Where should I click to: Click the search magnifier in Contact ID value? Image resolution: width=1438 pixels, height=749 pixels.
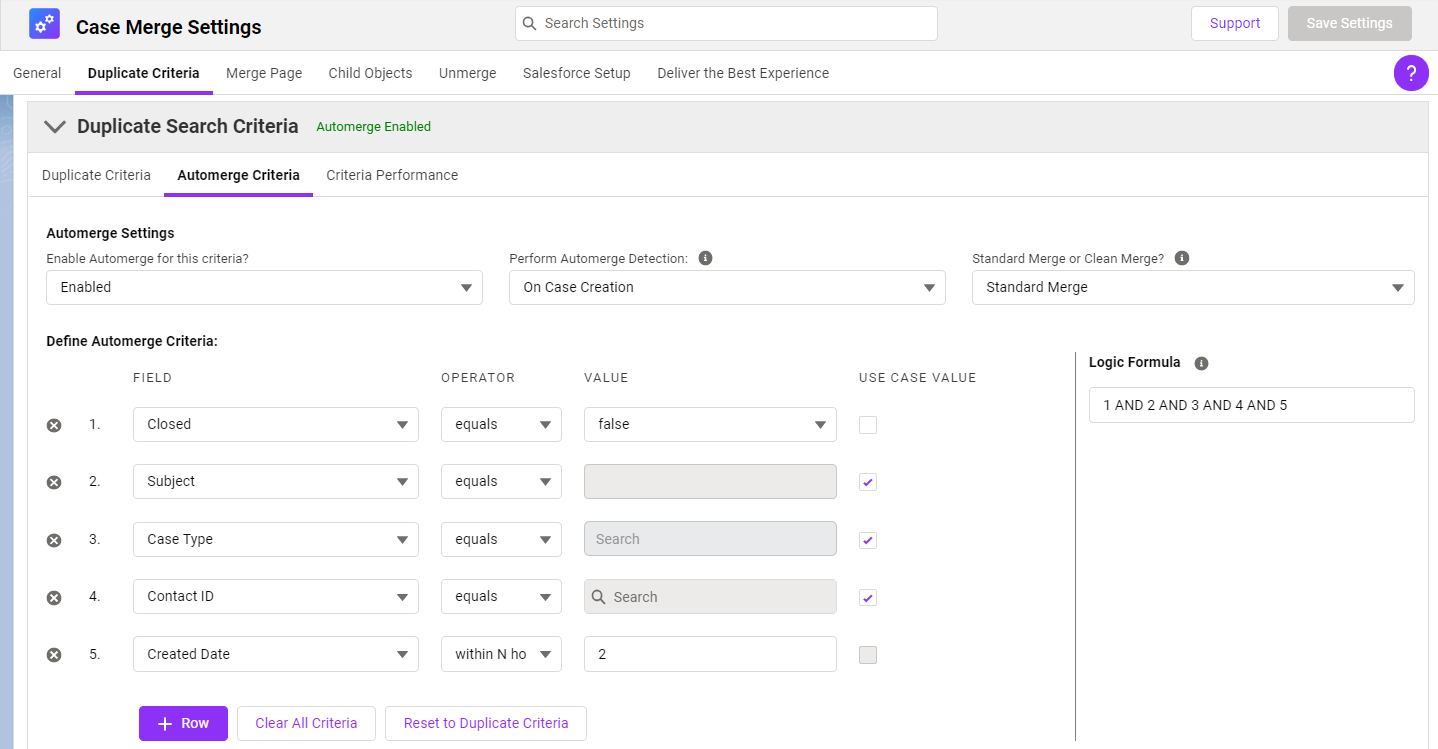[x=599, y=597]
